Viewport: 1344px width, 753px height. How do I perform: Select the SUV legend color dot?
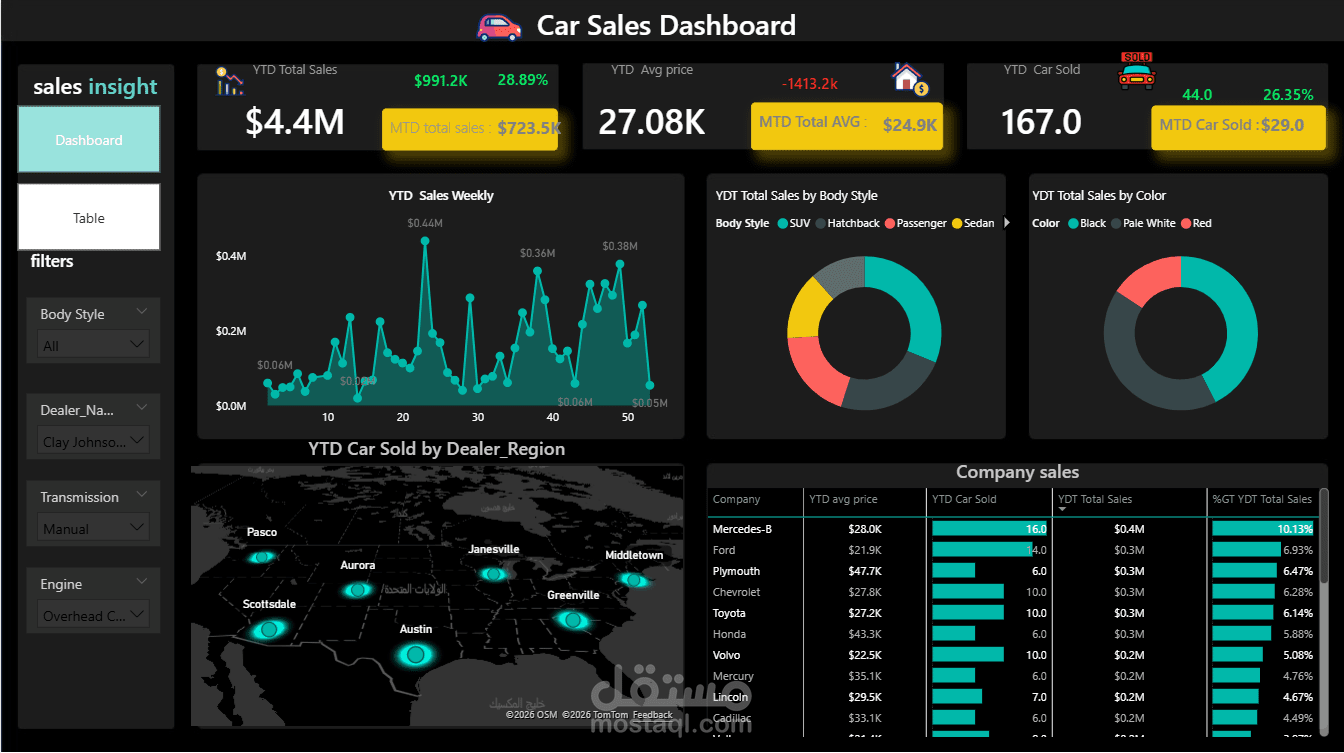coord(782,223)
